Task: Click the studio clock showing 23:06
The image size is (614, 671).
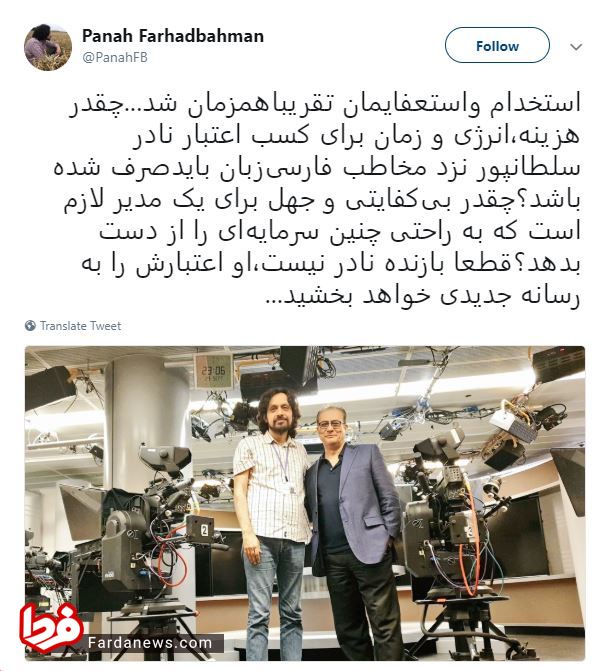Action: (x=213, y=371)
